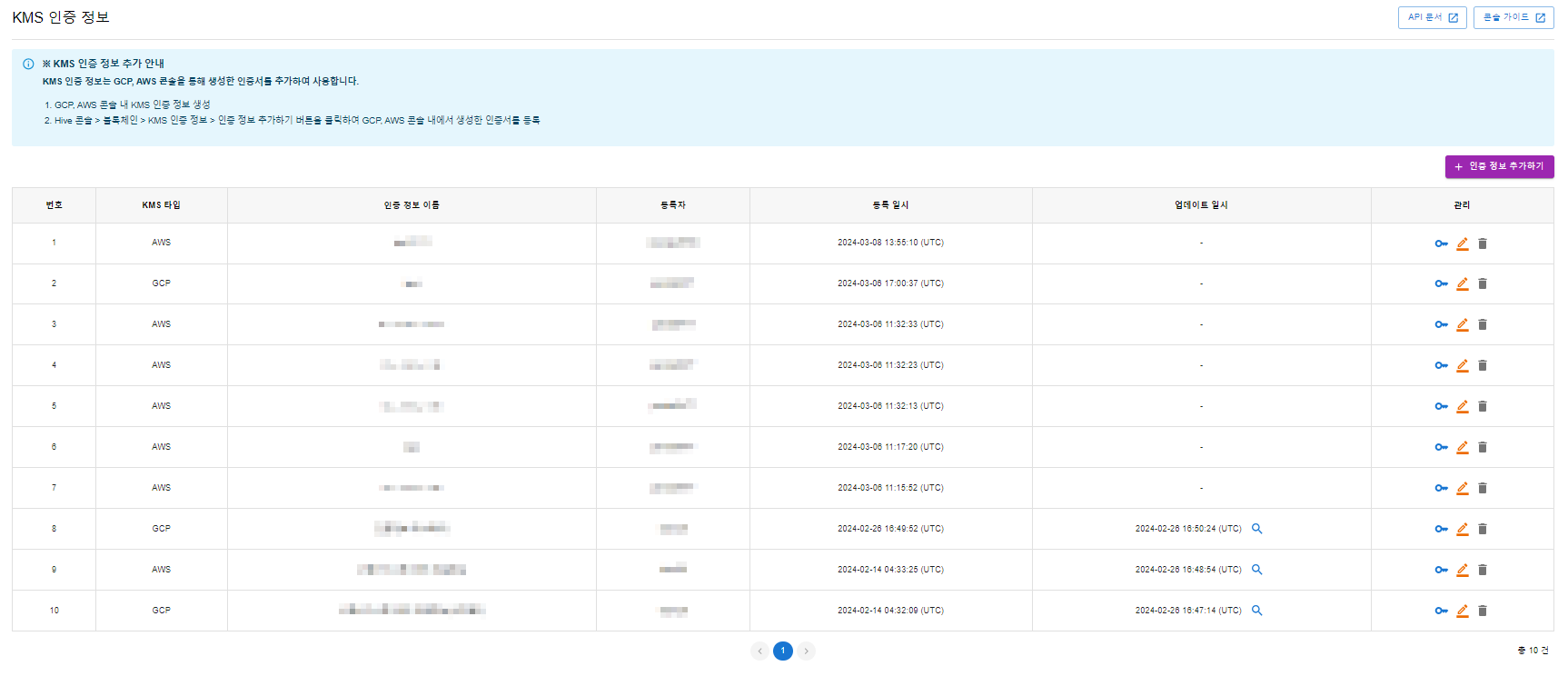The width and height of the screenshot is (1568, 676).
Task: Click the 등록 일시 column header
Action: pyautogui.click(x=891, y=205)
